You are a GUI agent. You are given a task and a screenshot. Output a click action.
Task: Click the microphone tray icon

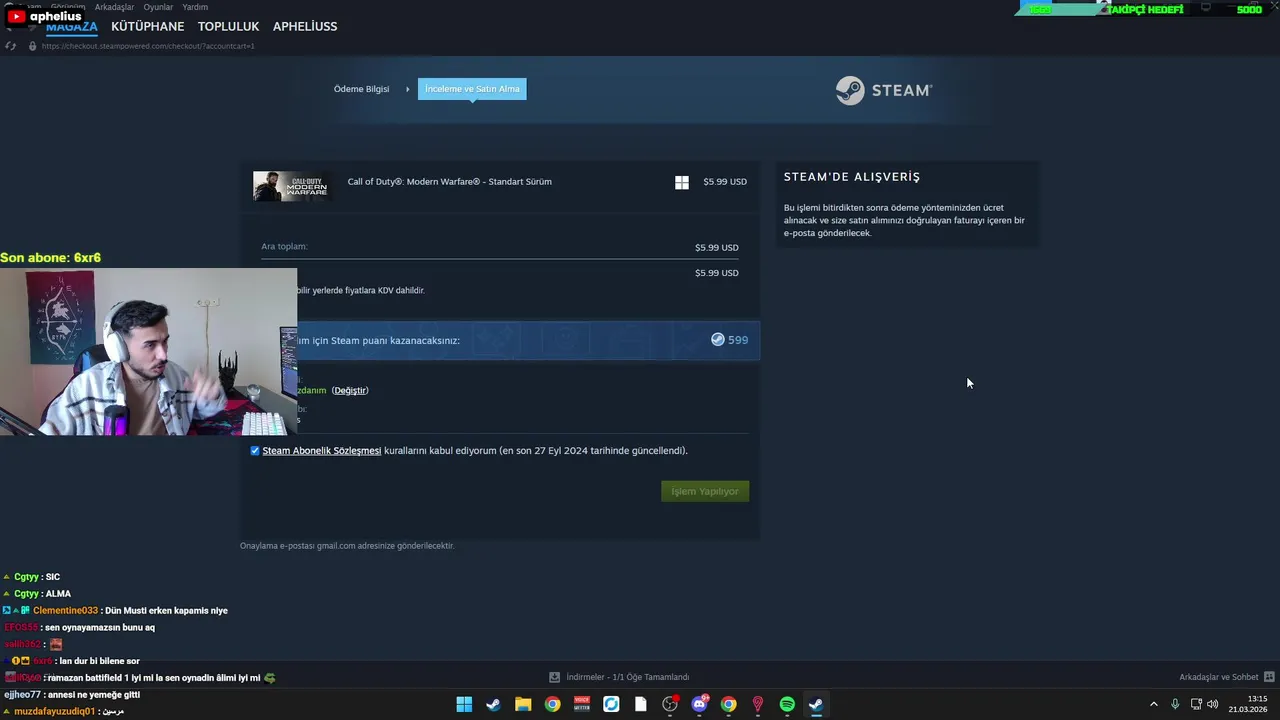(x=1175, y=704)
